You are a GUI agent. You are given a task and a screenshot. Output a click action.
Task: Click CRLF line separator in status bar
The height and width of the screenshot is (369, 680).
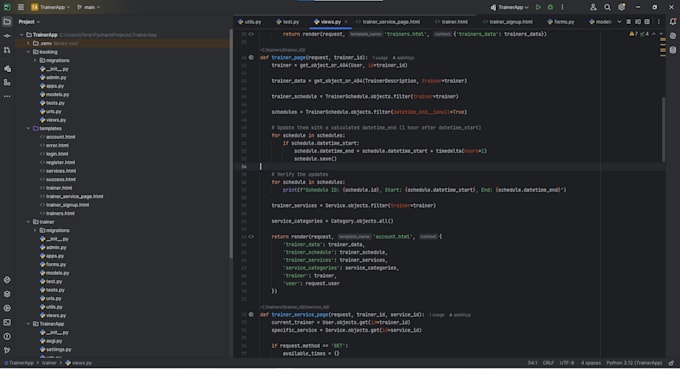(x=548, y=363)
